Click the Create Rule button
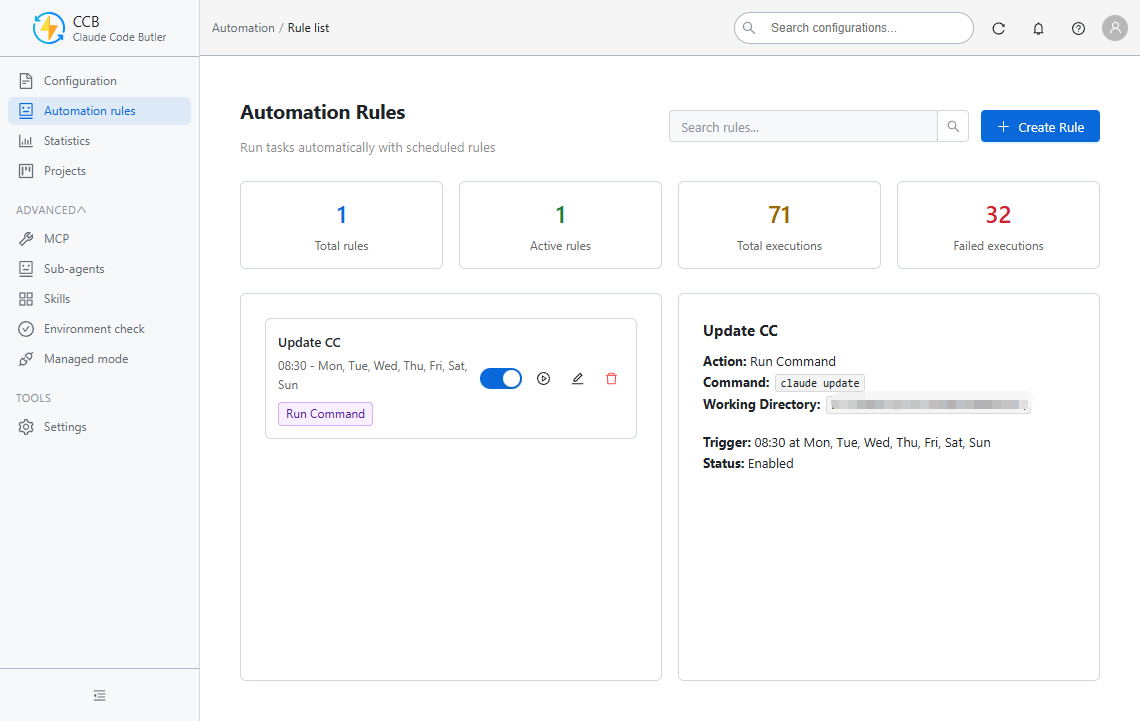Viewport: 1140px width, 721px height. click(x=1040, y=126)
